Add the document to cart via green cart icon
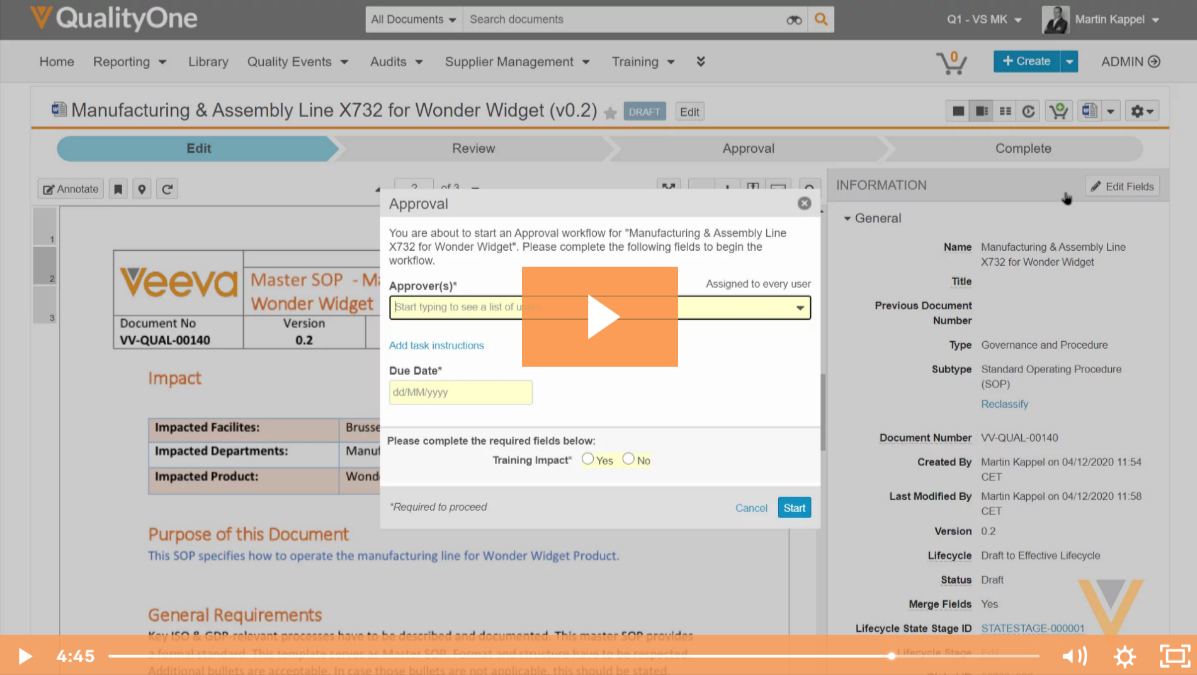 pyautogui.click(x=1059, y=110)
